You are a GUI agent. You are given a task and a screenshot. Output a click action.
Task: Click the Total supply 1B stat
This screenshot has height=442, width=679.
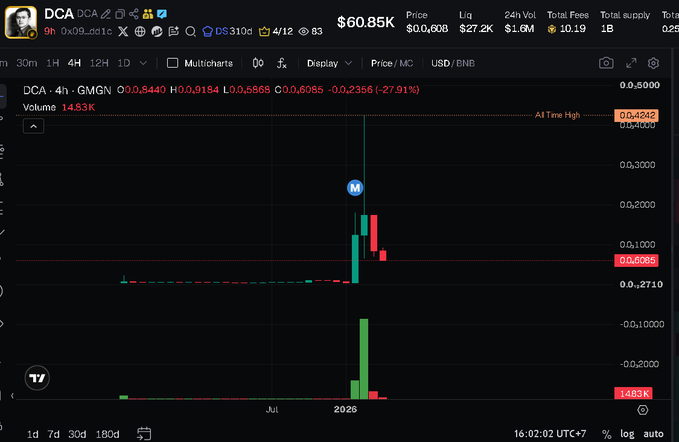(x=625, y=22)
